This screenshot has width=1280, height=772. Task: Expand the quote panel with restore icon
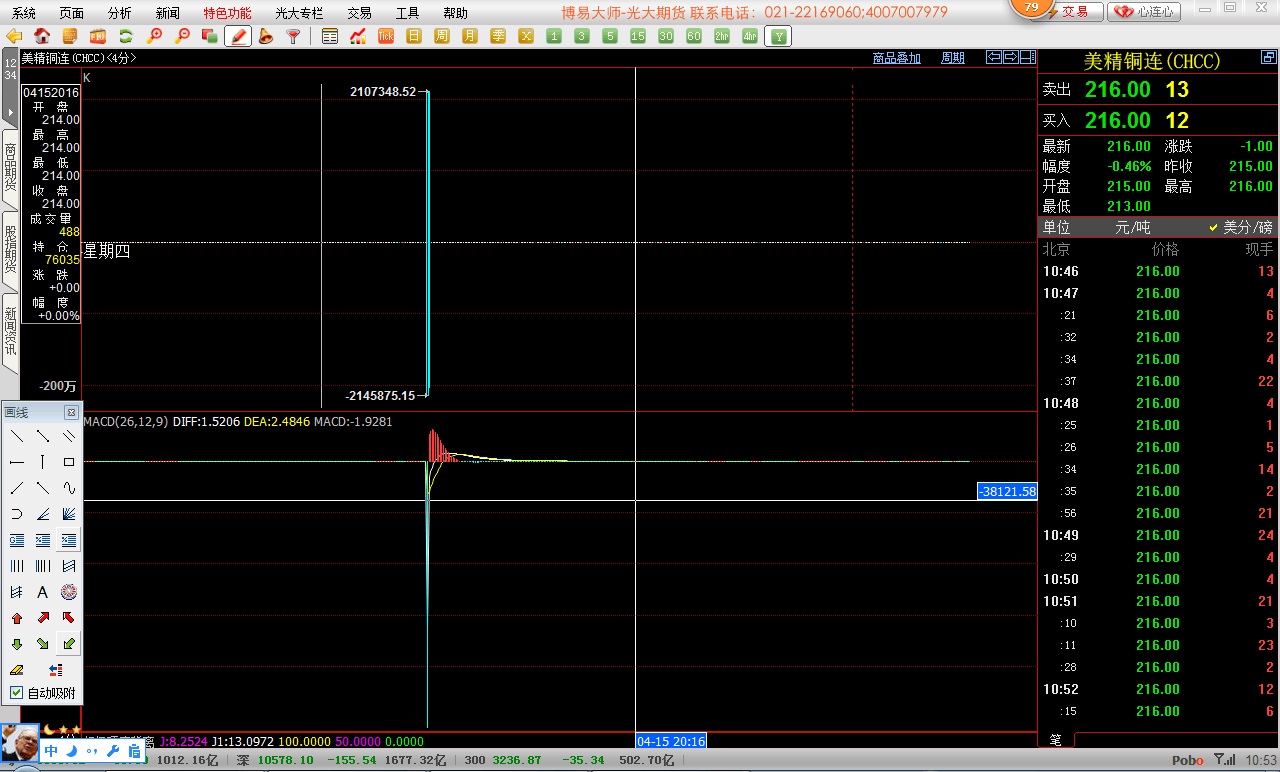(1267, 58)
